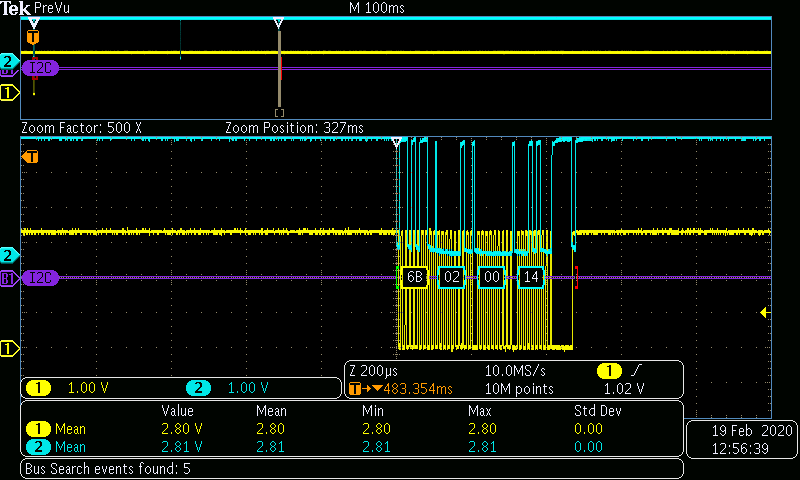Click channel 1 Std Dev value 0.00
Viewport: 800px width, 480px height.
coord(588,429)
